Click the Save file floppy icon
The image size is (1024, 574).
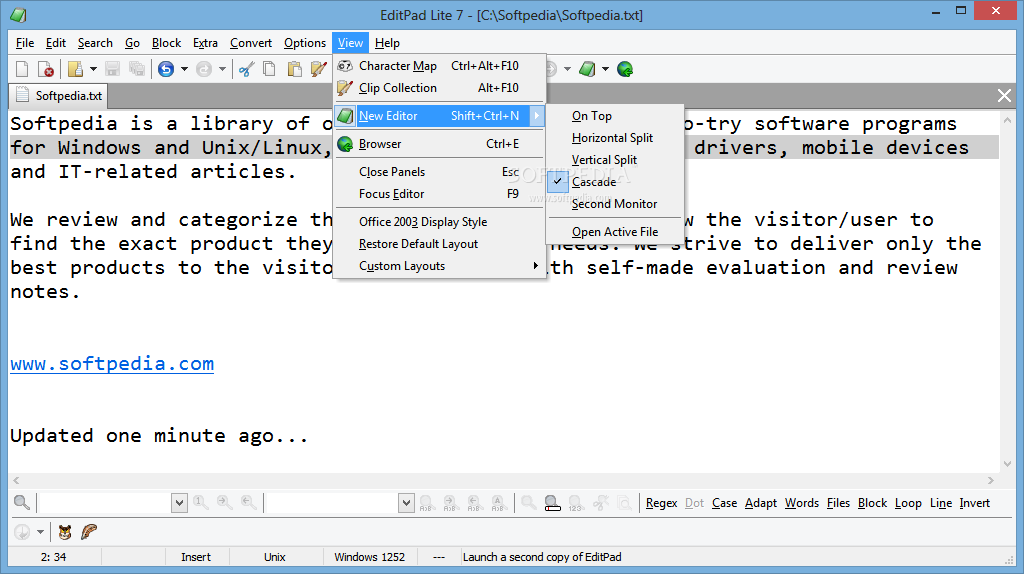112,69
